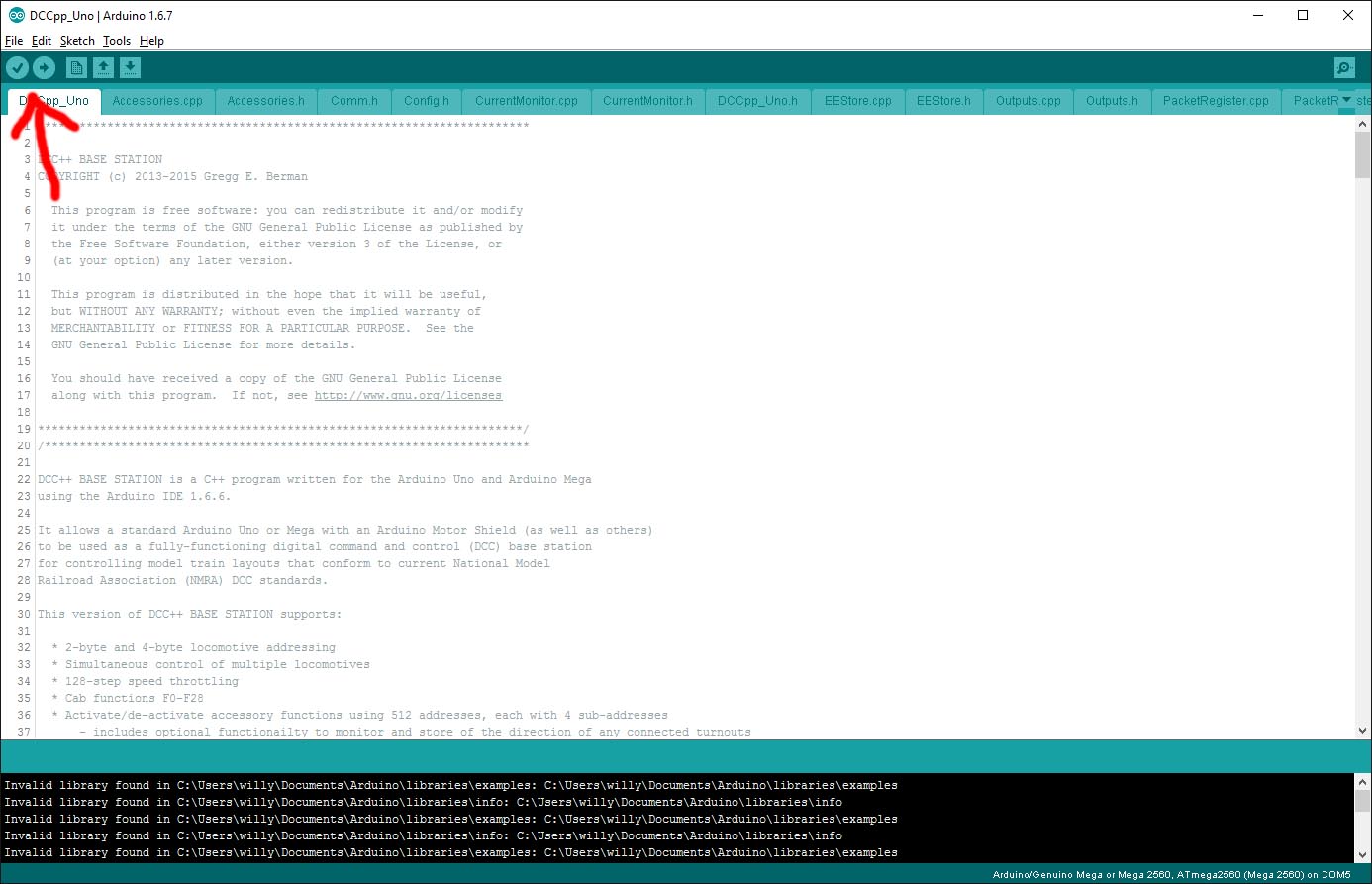Click 'Railroad Association (NMRA) DCC standards' line
This screenshot has width=1372, height=884.
pos(182,580)
